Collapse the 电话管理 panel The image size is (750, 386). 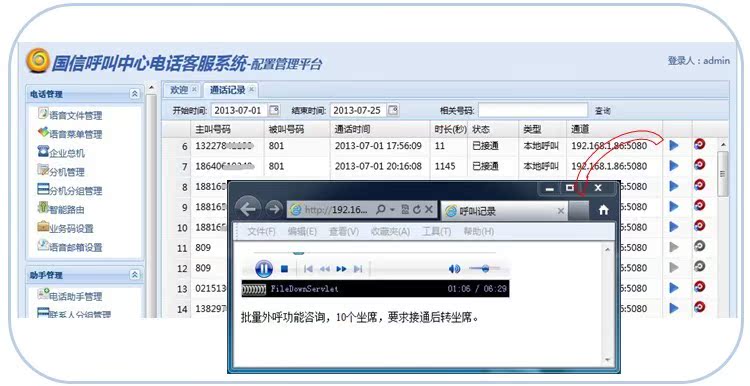click(135, 94)
